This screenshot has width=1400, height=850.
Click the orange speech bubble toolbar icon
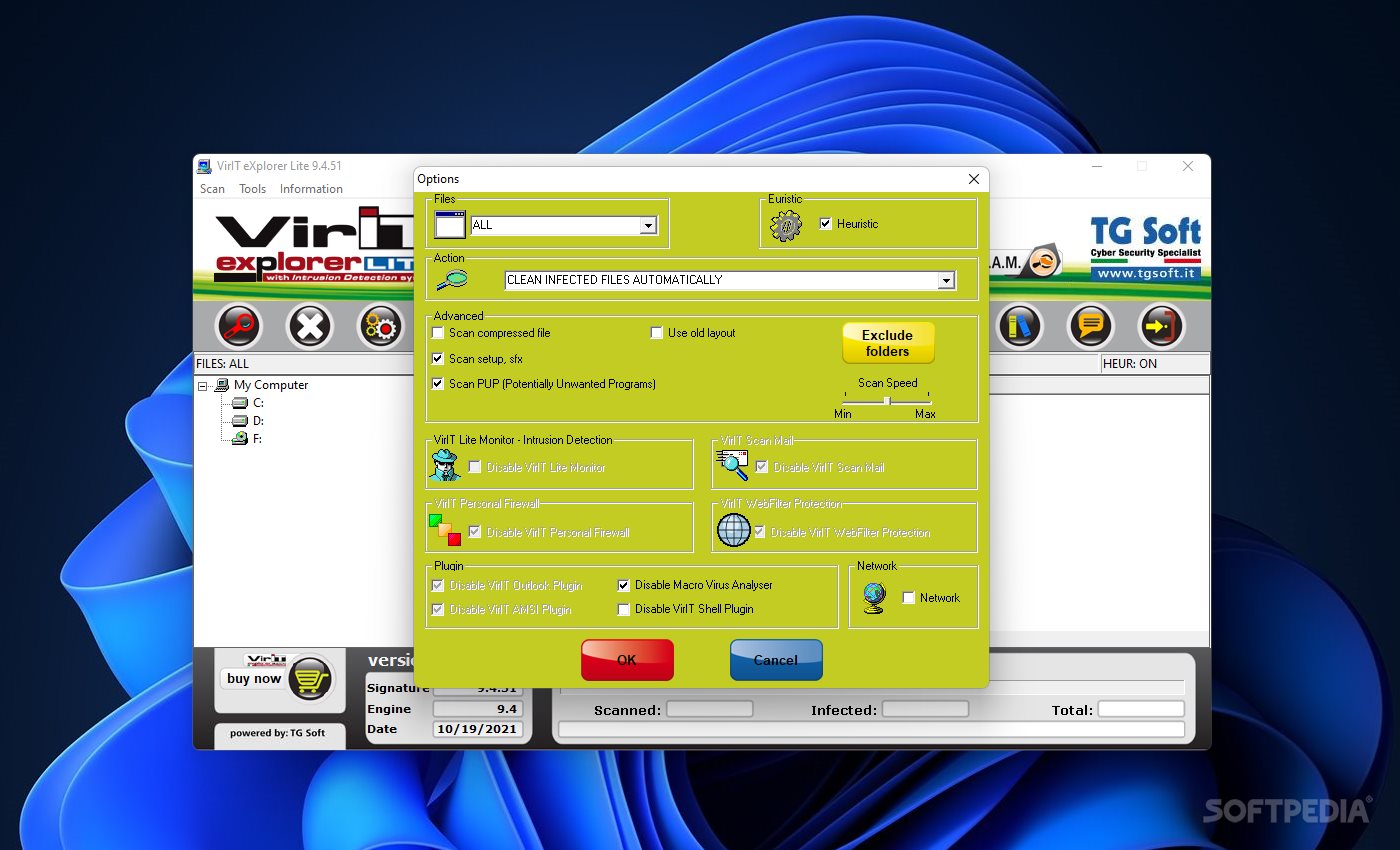point(1090,325)
